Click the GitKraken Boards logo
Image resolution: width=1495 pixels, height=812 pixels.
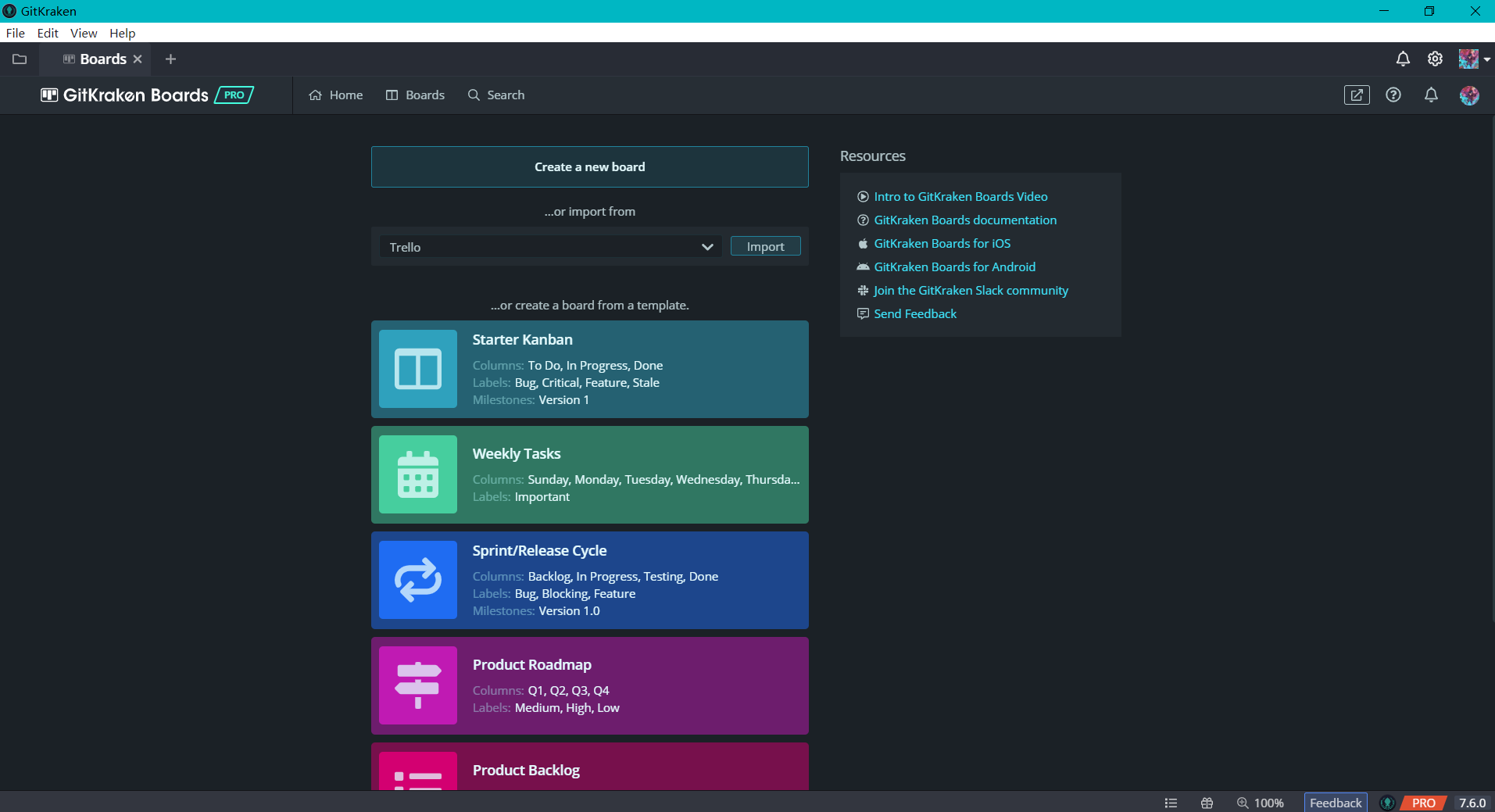124,95
